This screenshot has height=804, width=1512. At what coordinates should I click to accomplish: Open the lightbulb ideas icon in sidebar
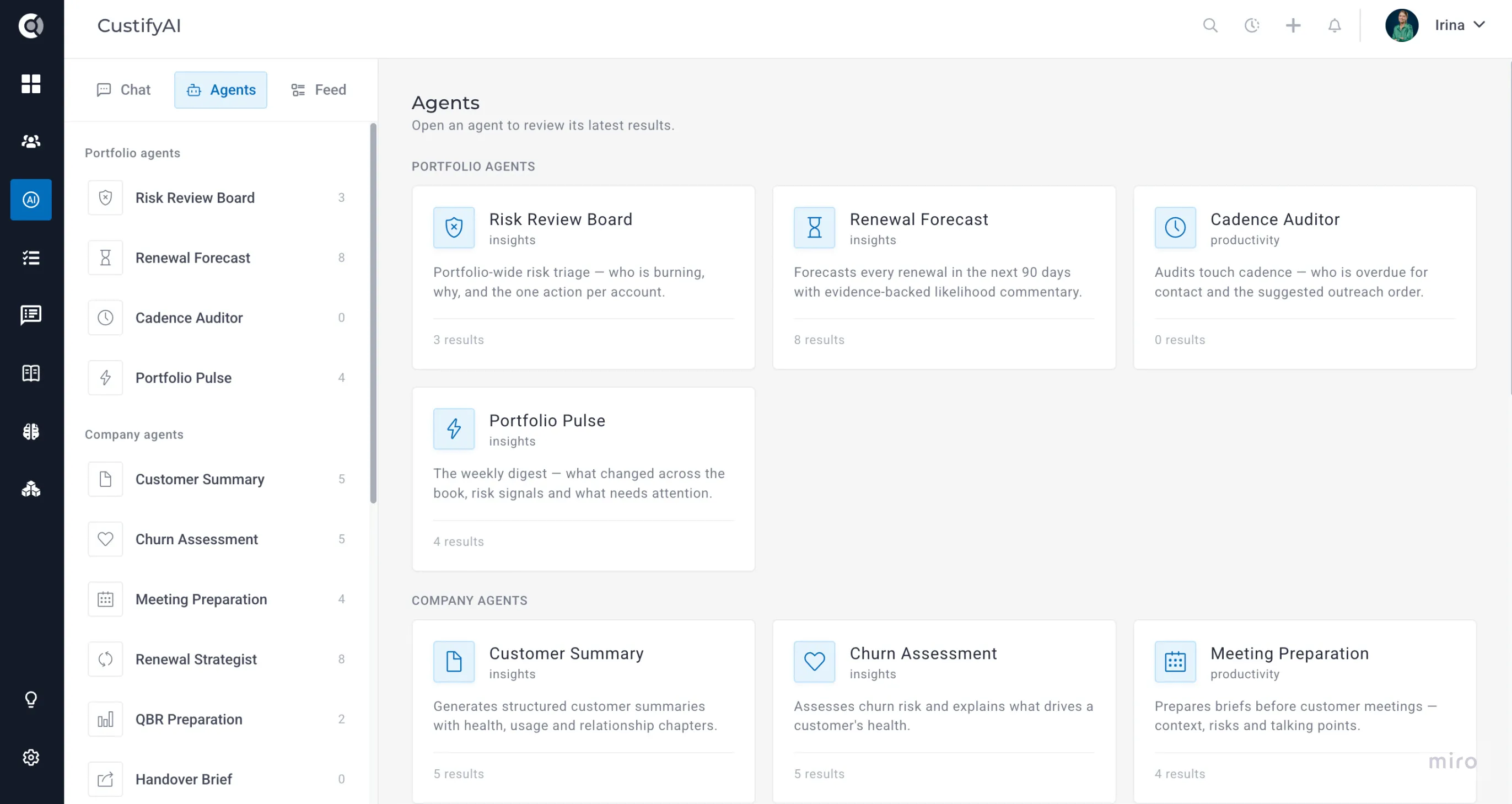31,699
